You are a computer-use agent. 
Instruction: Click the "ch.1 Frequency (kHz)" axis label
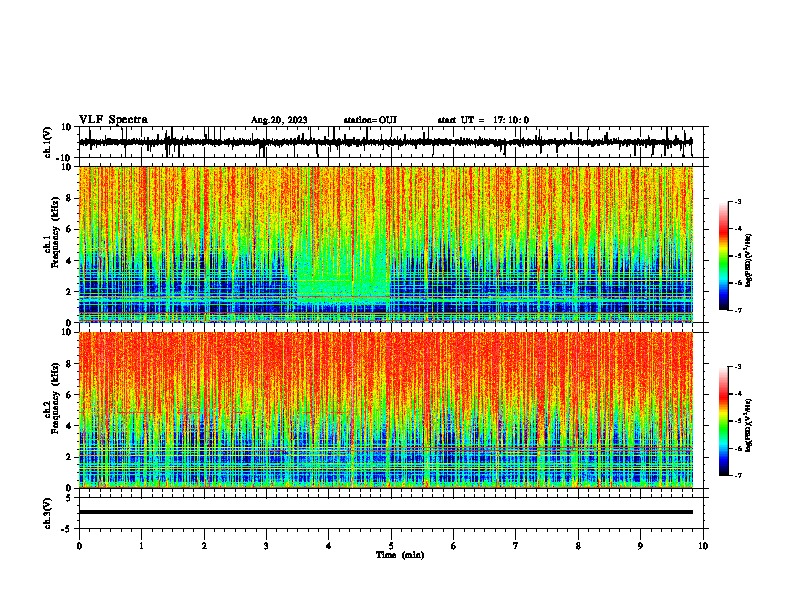pyautogui.click(x=52, y=232)
